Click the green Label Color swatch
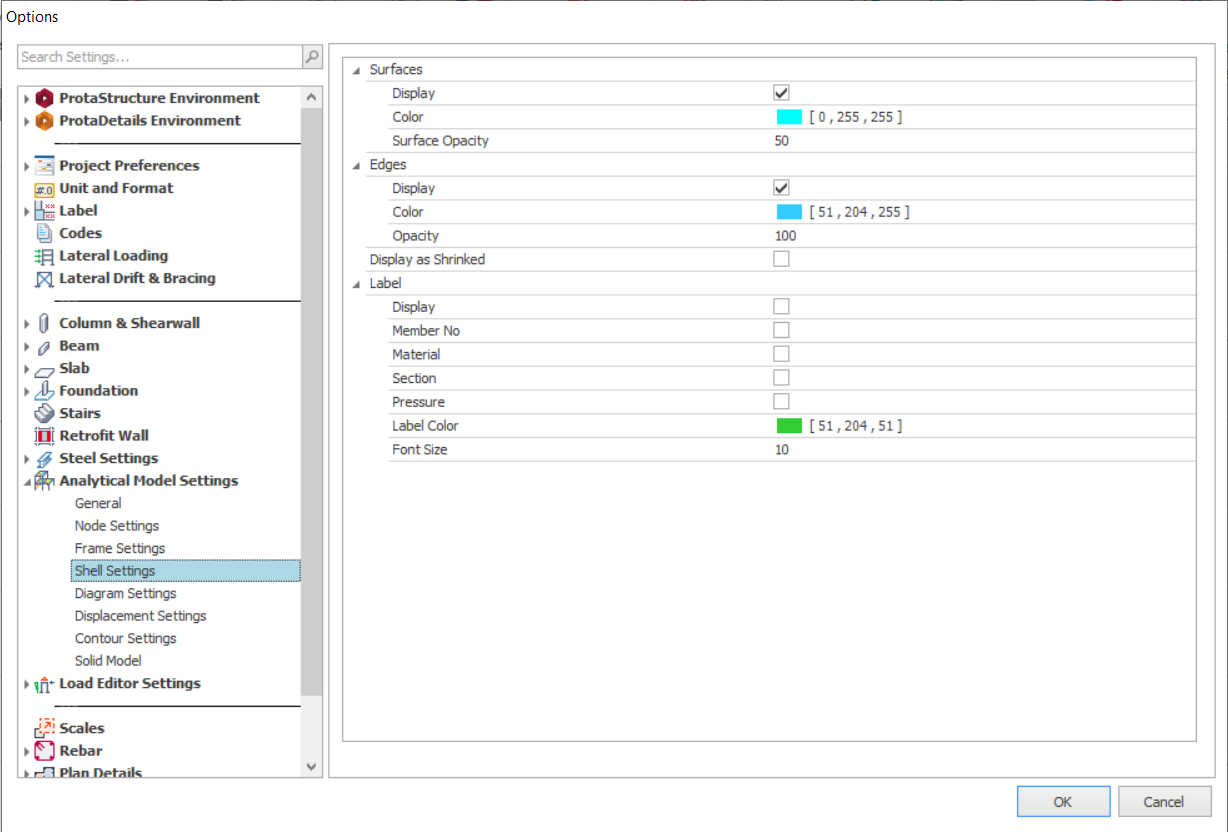1228x832 pixels. click(x=789, y=426)
